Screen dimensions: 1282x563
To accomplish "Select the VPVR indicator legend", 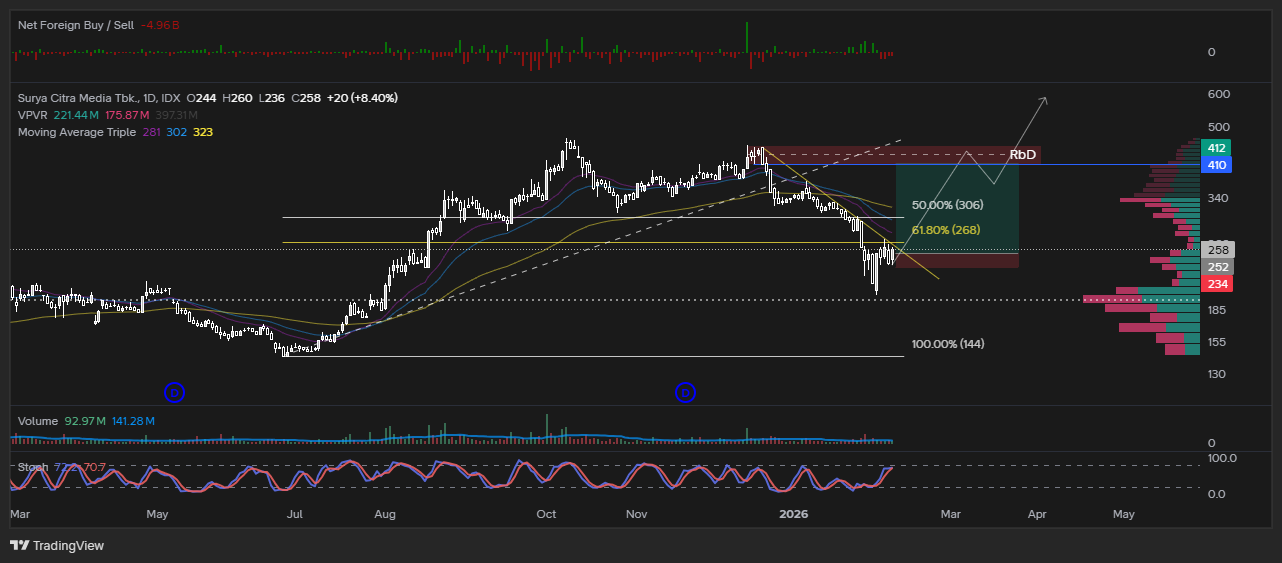I will click(x=33, y=115).
